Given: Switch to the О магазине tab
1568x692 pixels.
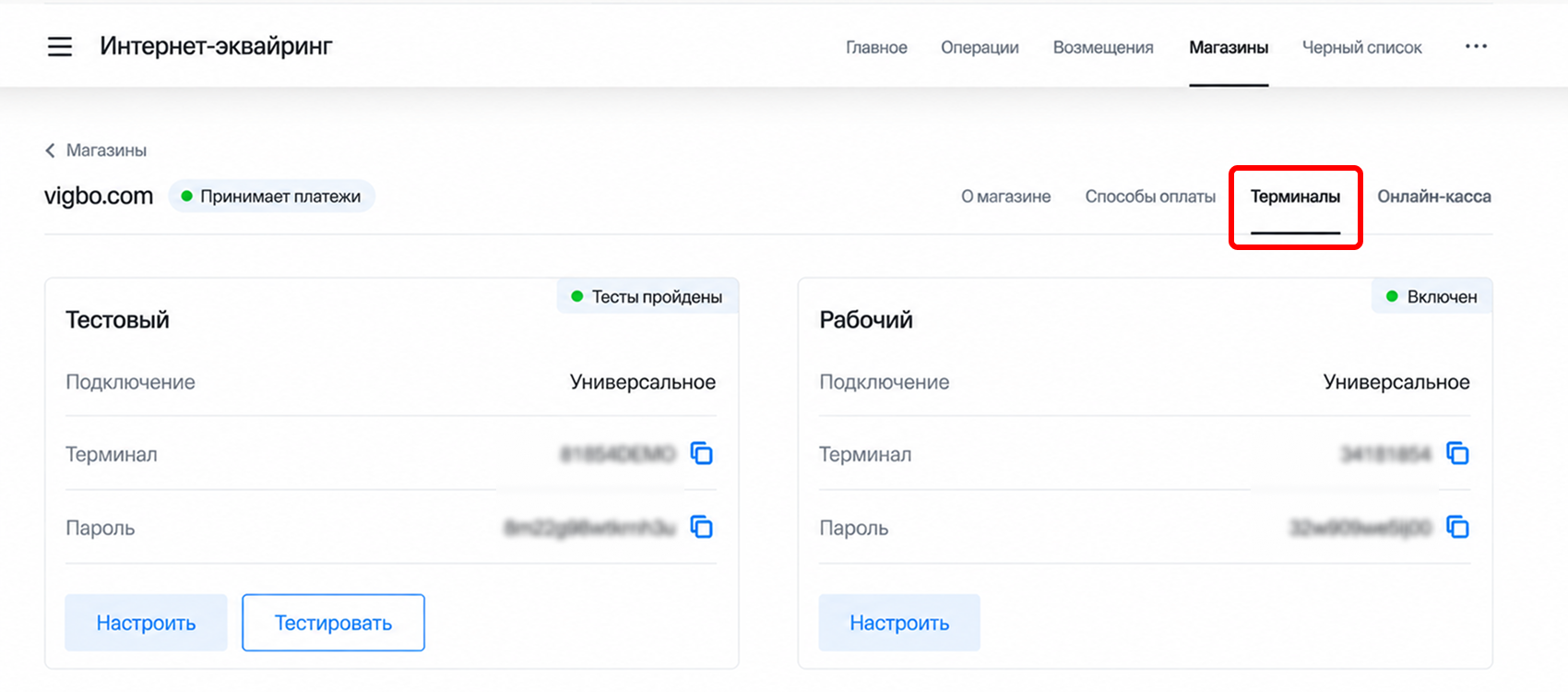Looking at the screenshot, I should 1005,197.
